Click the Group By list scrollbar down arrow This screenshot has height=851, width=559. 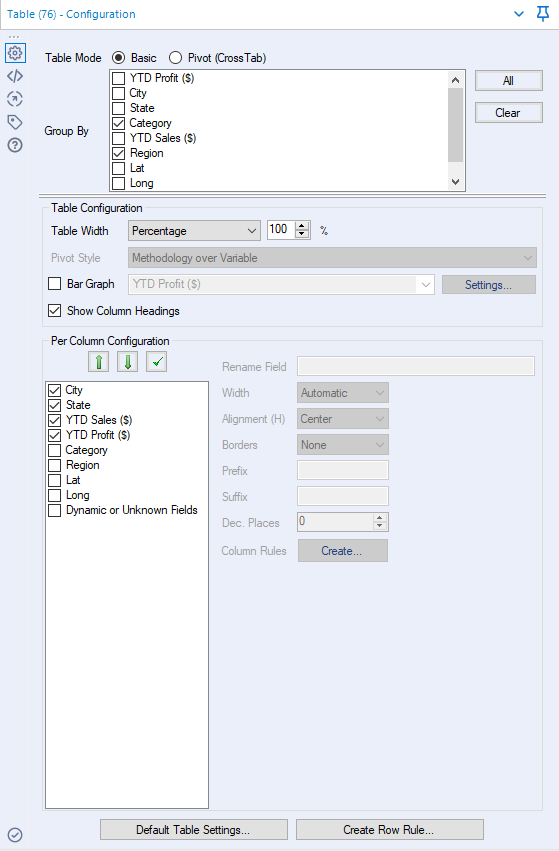point(455,182)
